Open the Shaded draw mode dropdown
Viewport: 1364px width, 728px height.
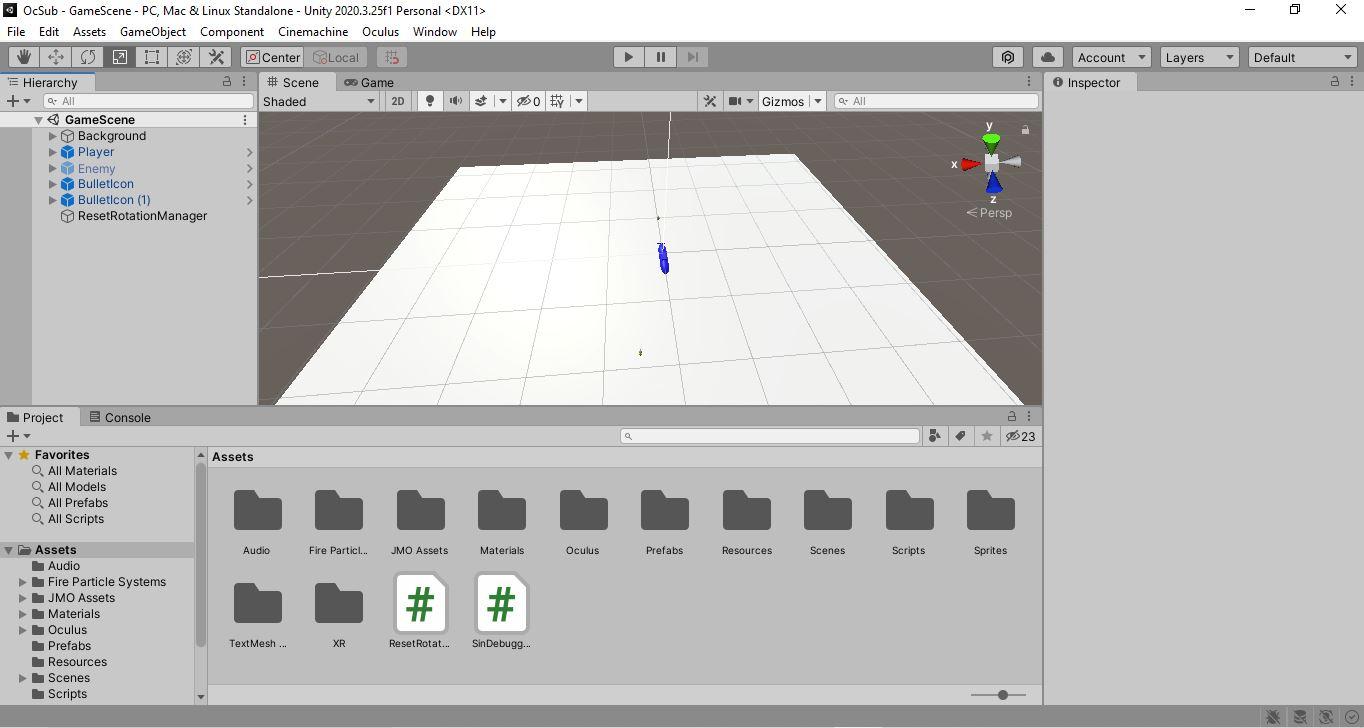pos(319,101)
